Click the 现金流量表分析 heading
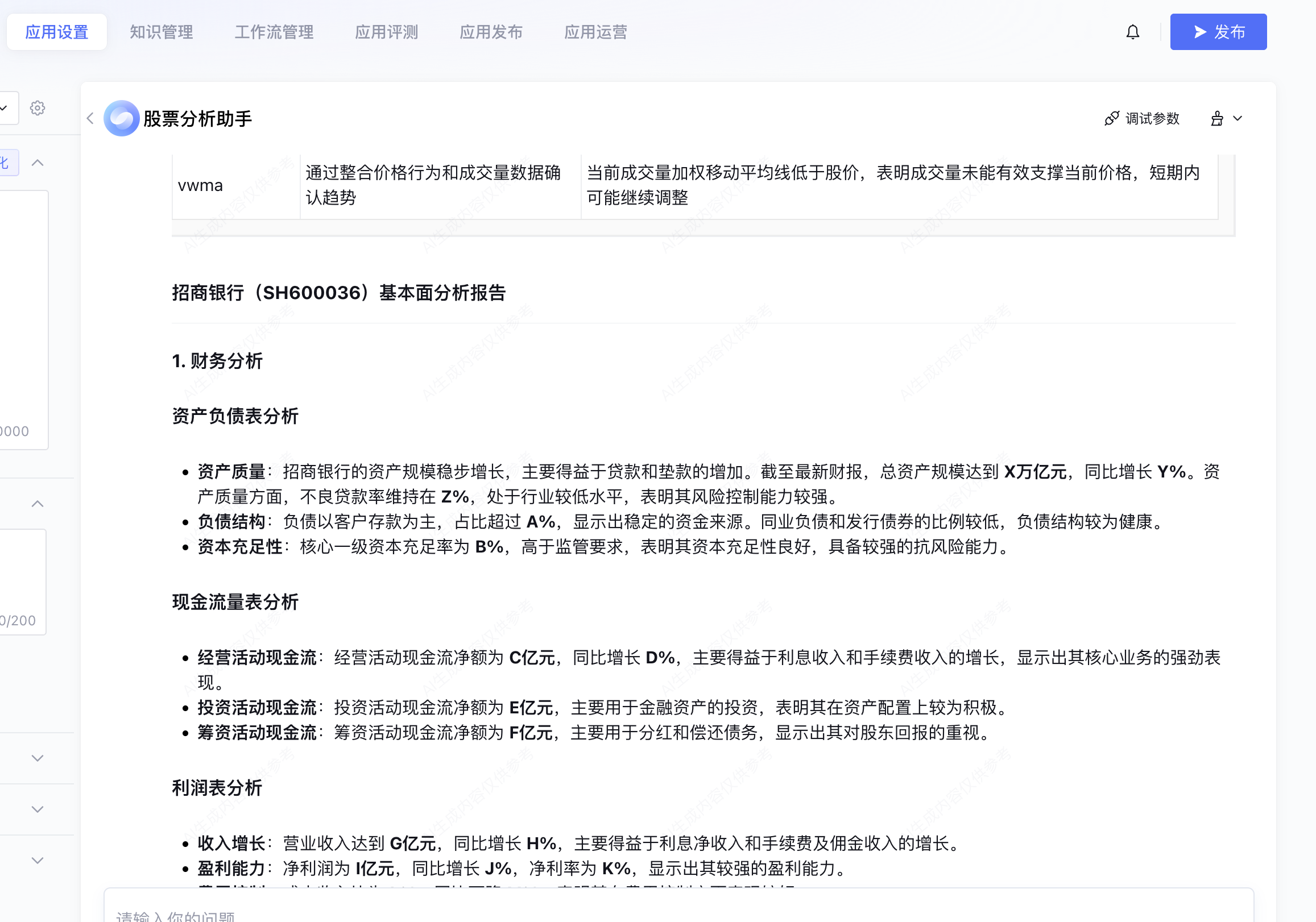Screen dimensions: 1316x922 point(235,601)
